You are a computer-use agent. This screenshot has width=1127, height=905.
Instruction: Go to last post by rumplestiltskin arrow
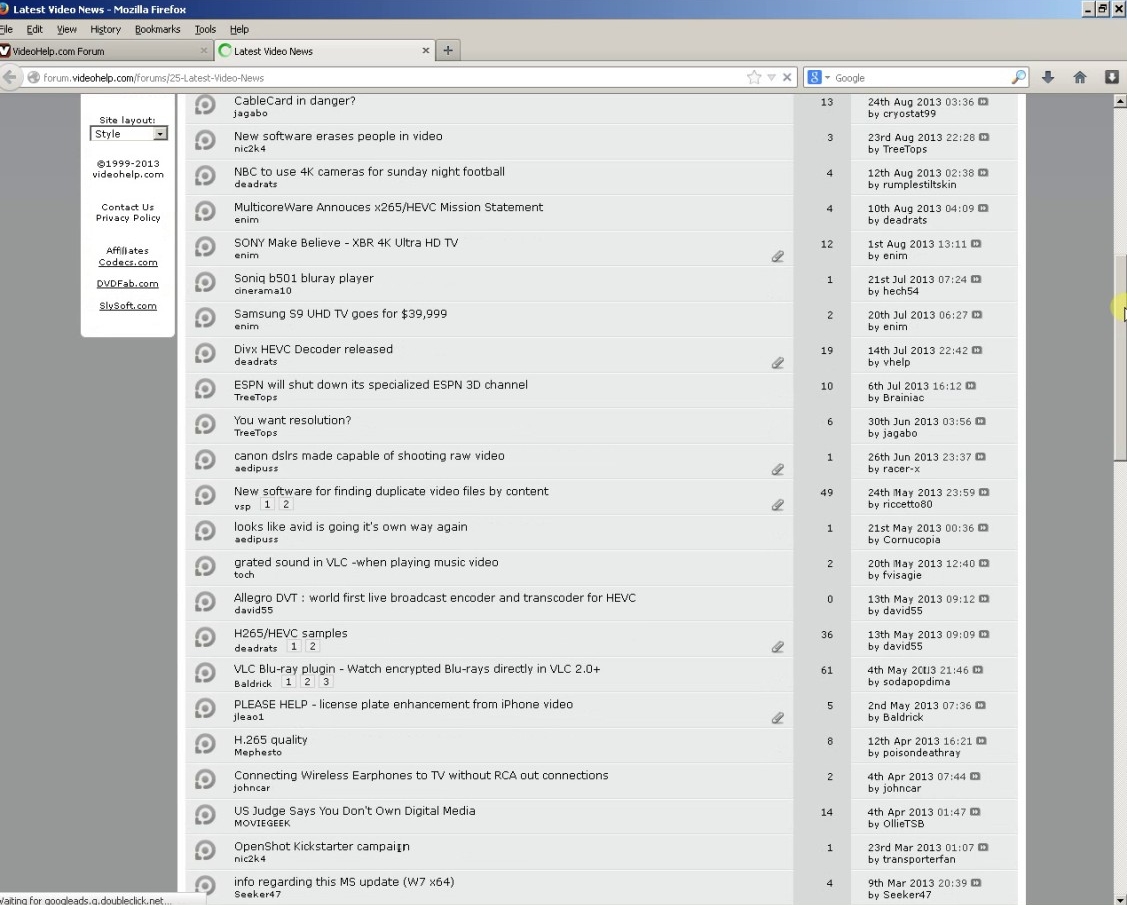(x=983, y=173)
